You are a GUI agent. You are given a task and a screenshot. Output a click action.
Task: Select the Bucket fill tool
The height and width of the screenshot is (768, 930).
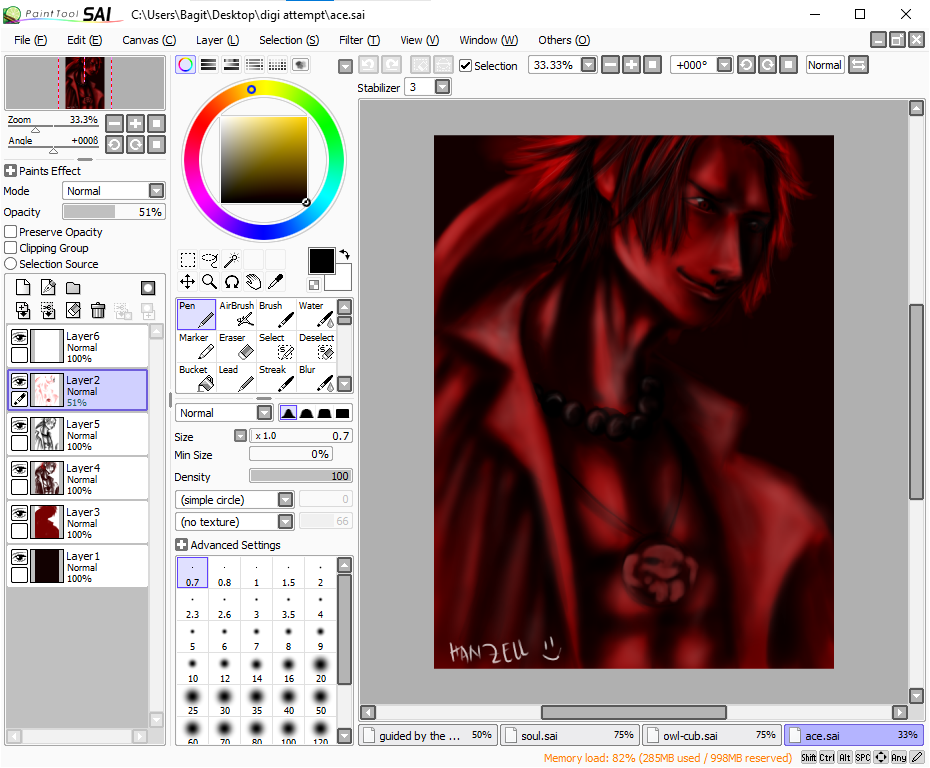click(x=196, y=378)
